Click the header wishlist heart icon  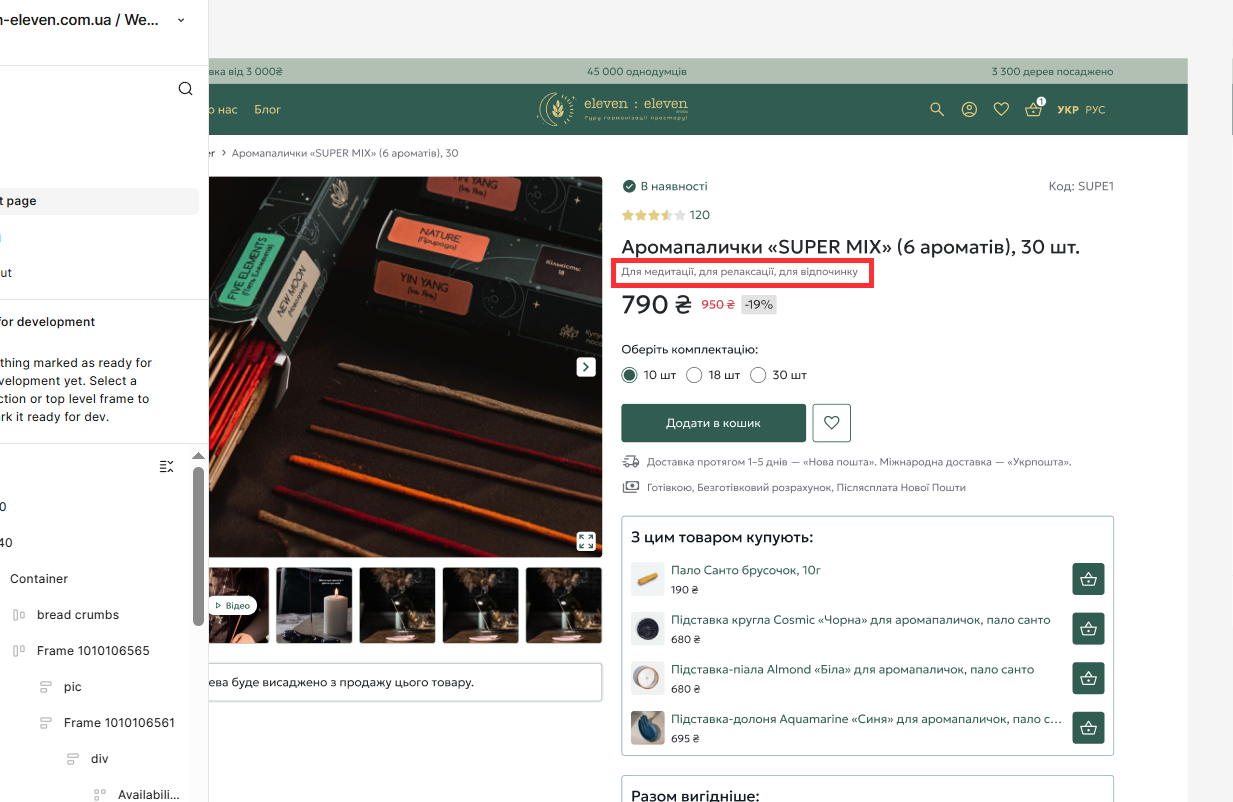point(1001,110)
